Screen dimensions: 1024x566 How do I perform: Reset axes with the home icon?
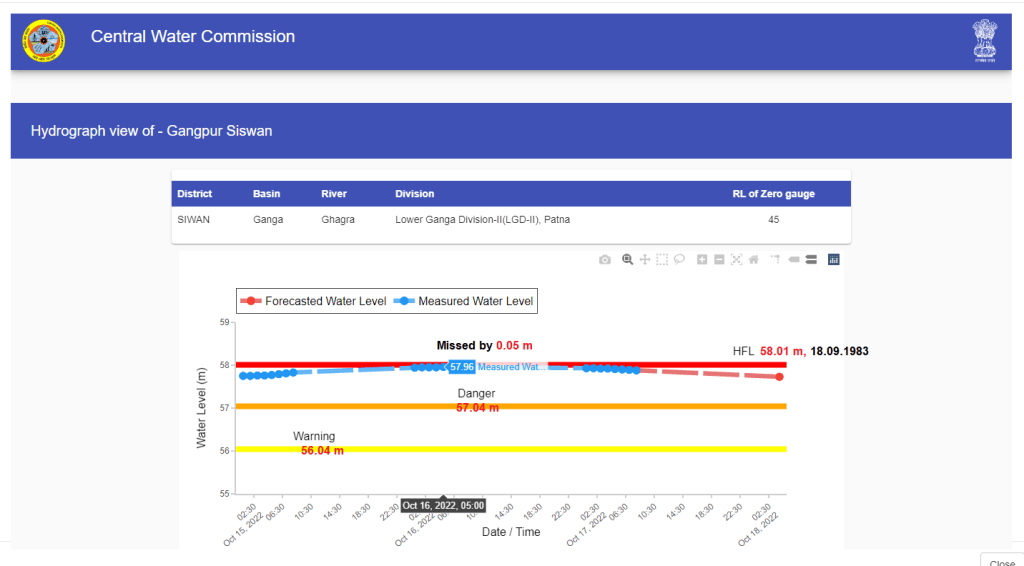[753, 260]
